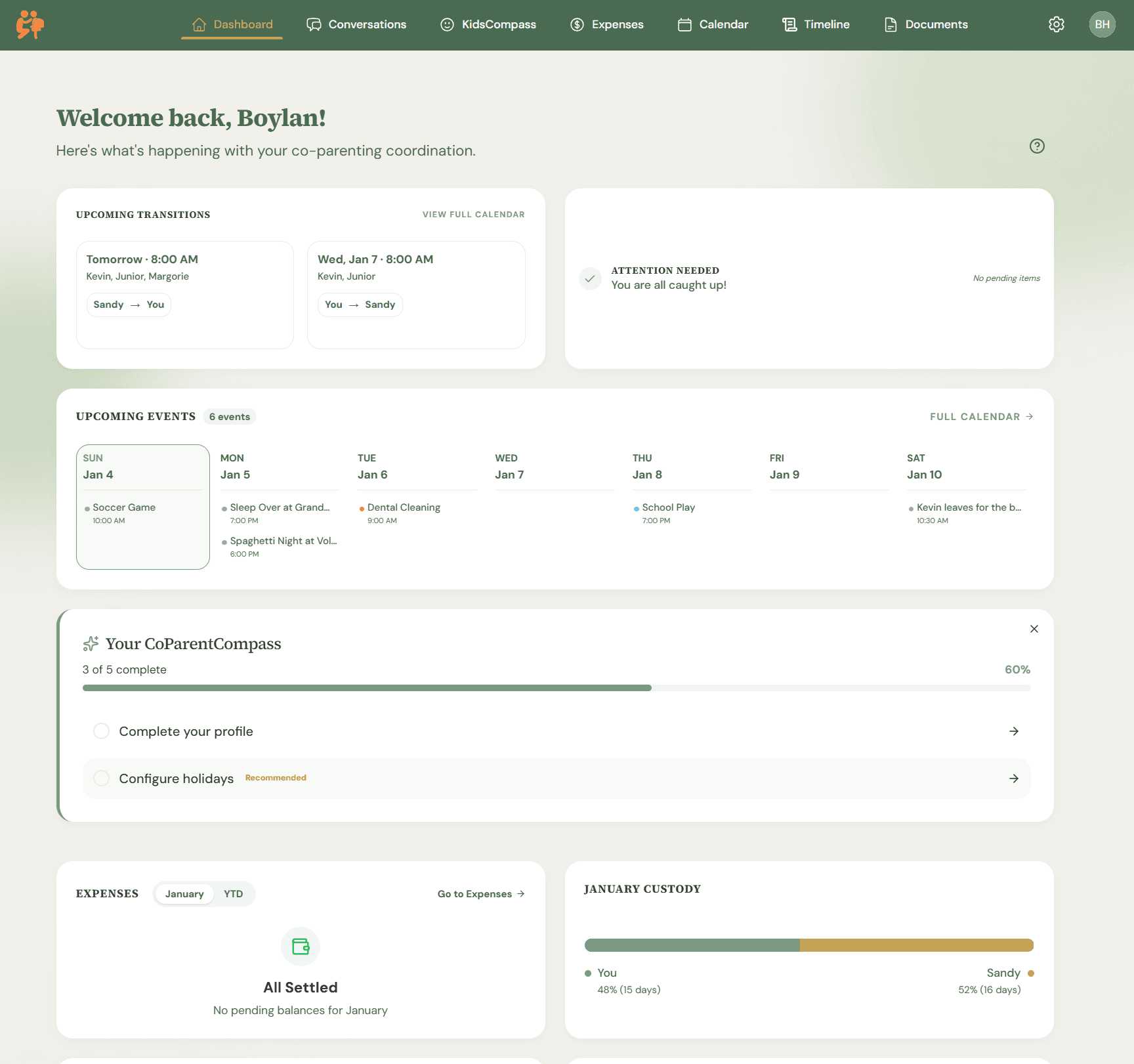The width and height of the screenshot is (1134, 1064).
Task: Click the CoParentCompass app logo
Action: (30, 25)
